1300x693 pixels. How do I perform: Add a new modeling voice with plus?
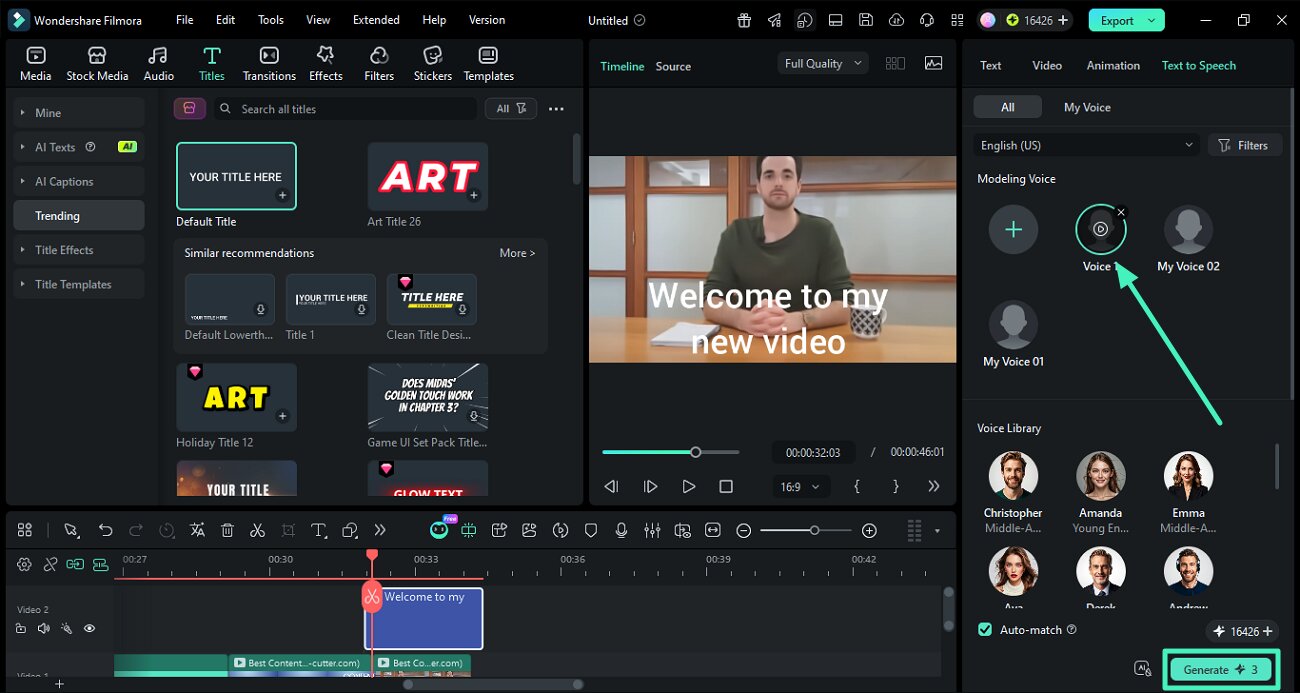1013,229
